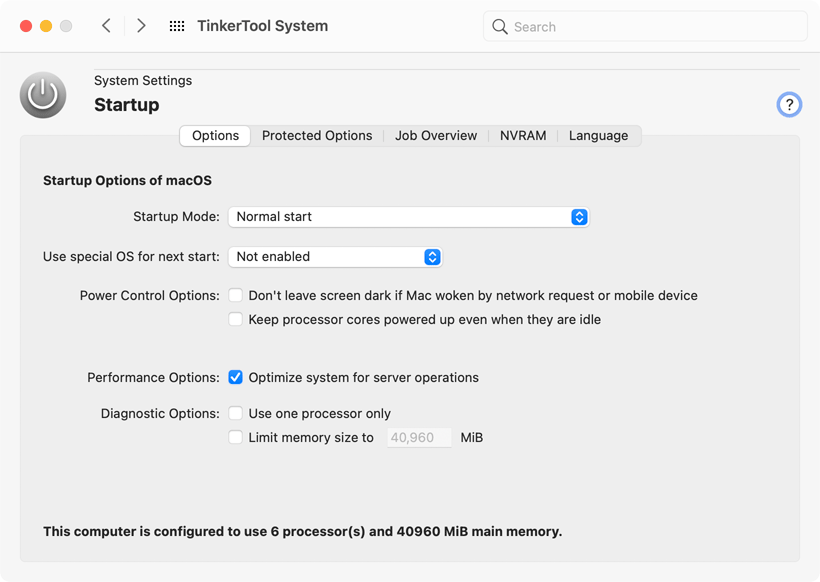Click the Startup Options of macOS heading
This screenshot has width=820, height=582.
[127, 180]
